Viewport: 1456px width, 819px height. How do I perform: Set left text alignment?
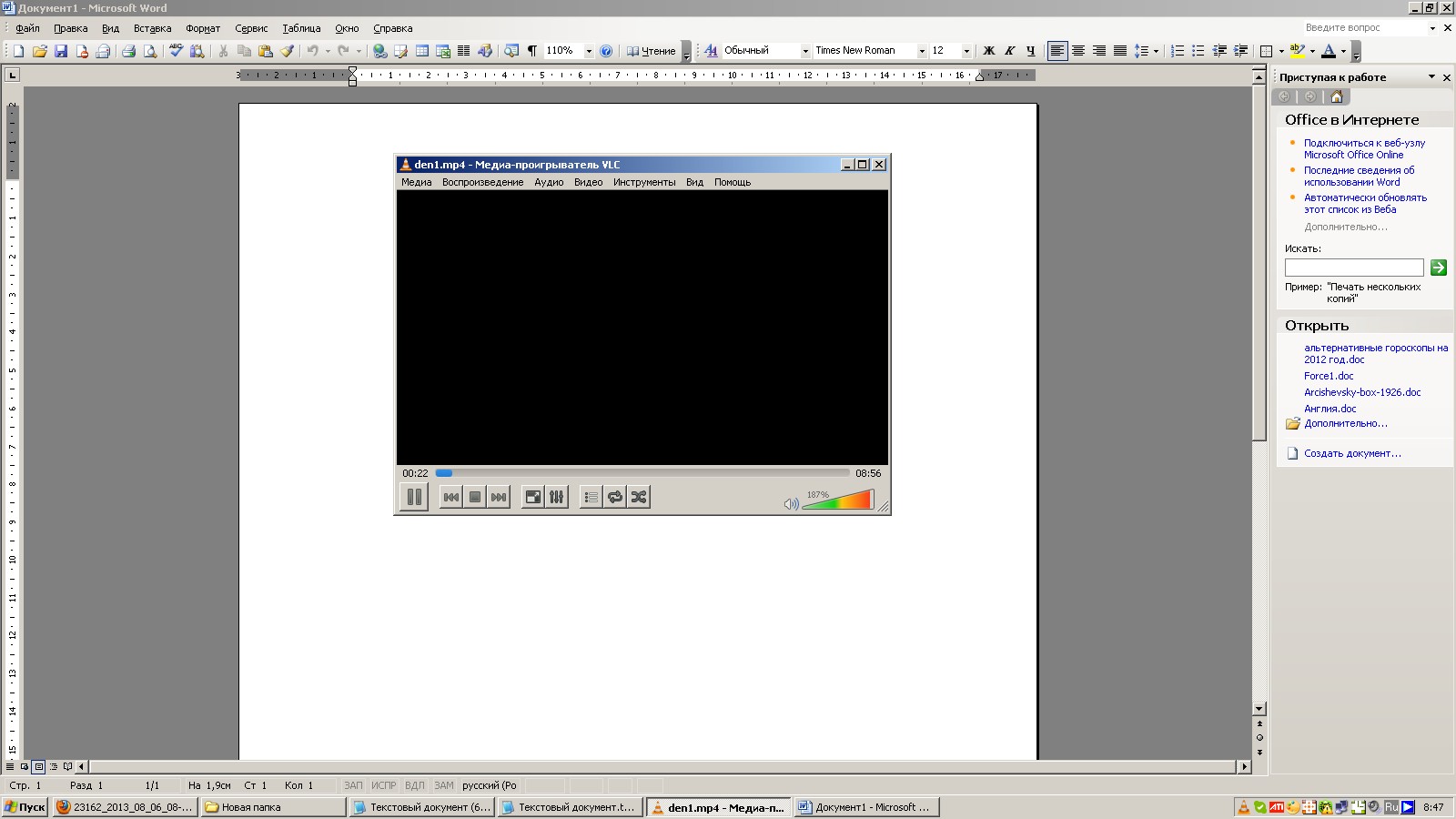(1057, 51)
